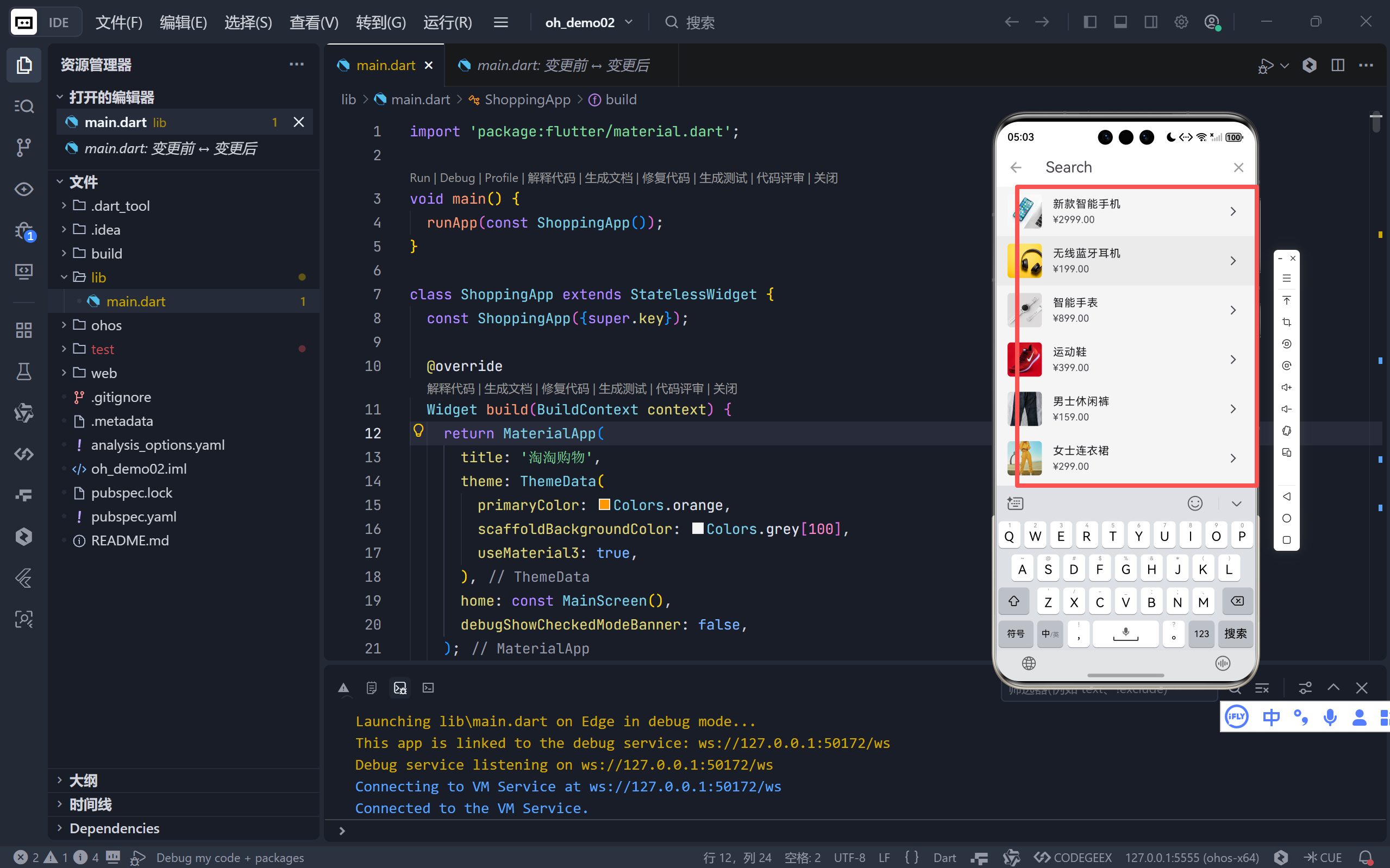The image size is (1390, 868).
Task: Open the Testing flask sidebar icon
Action: pos(23,372)
